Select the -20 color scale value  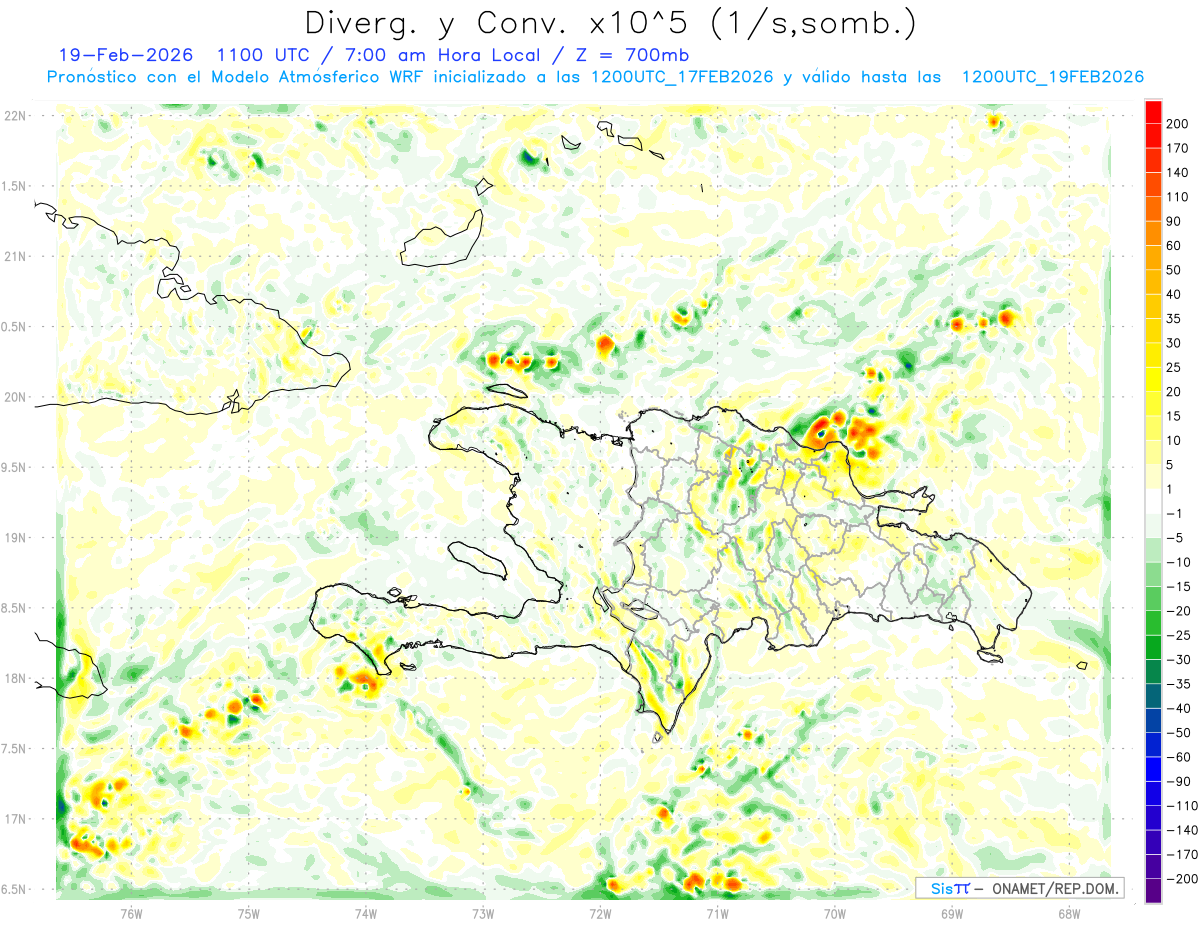click(x=1178, y=610)
